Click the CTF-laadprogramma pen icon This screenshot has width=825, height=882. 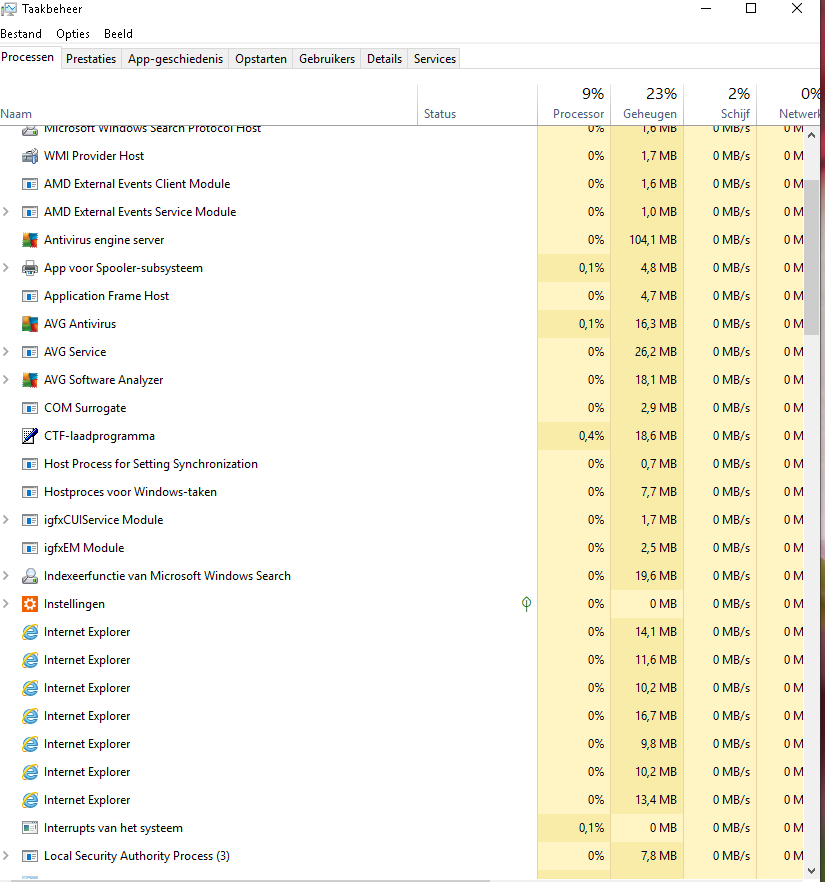click(29, 436)
